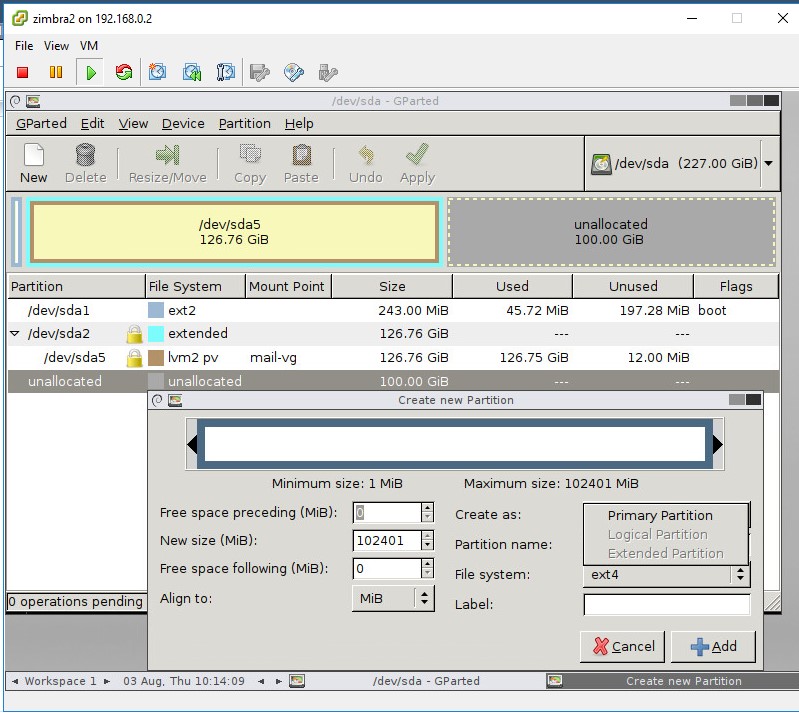The width and height of the screenshot is (799, 713).
Task: Click the Free space preceding stepper arrows
Action: click(x=427, y=512)
